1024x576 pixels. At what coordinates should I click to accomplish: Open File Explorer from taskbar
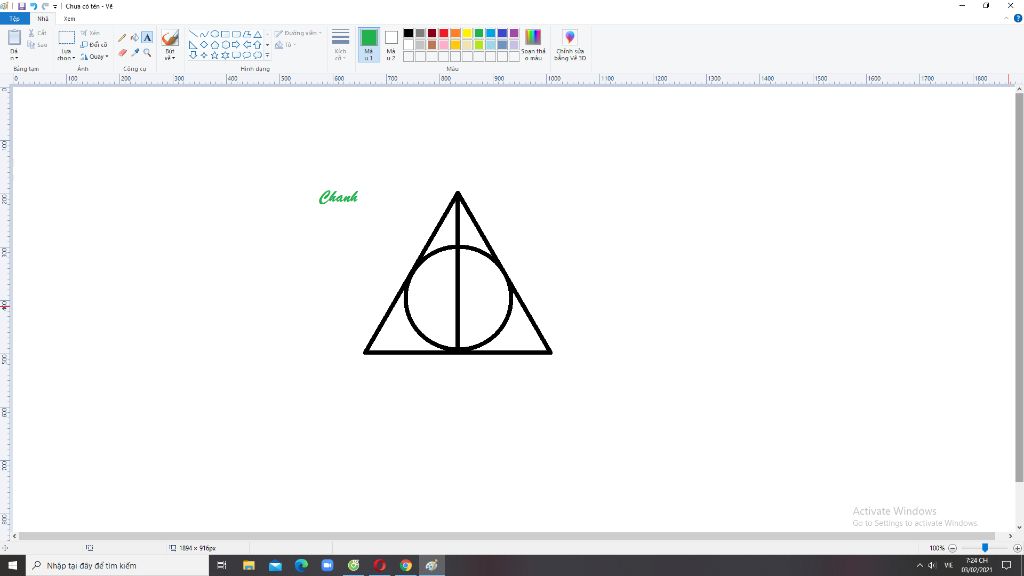[249, 566]
